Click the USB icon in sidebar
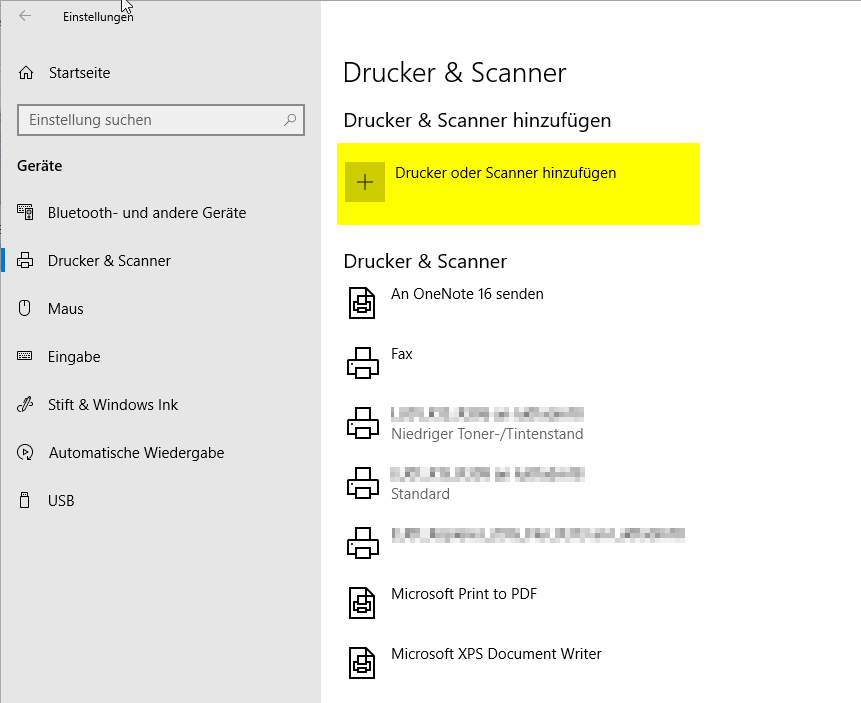The image size is (861, 703). tap(26, 501)
